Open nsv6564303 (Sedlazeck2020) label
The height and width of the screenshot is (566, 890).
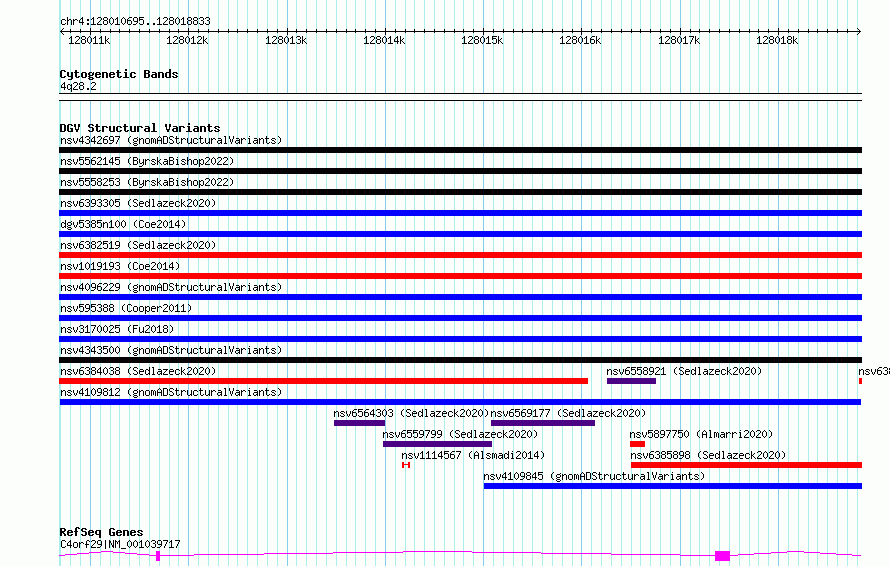click(x=411, y=413)
